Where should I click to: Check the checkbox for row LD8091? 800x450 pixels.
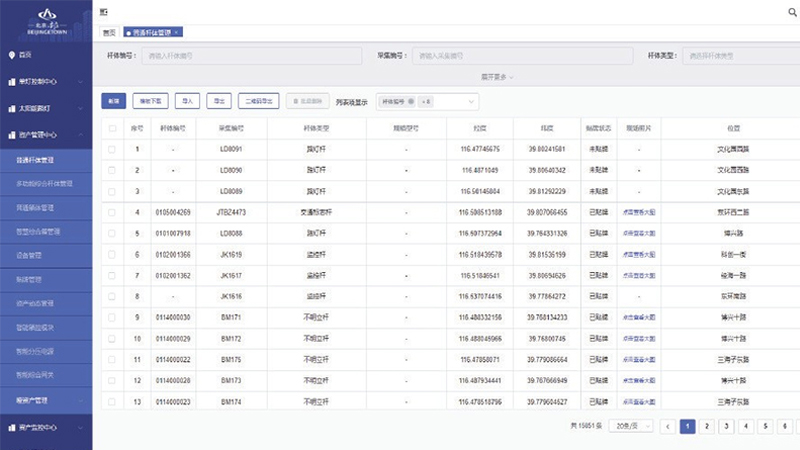click(112, 149)
